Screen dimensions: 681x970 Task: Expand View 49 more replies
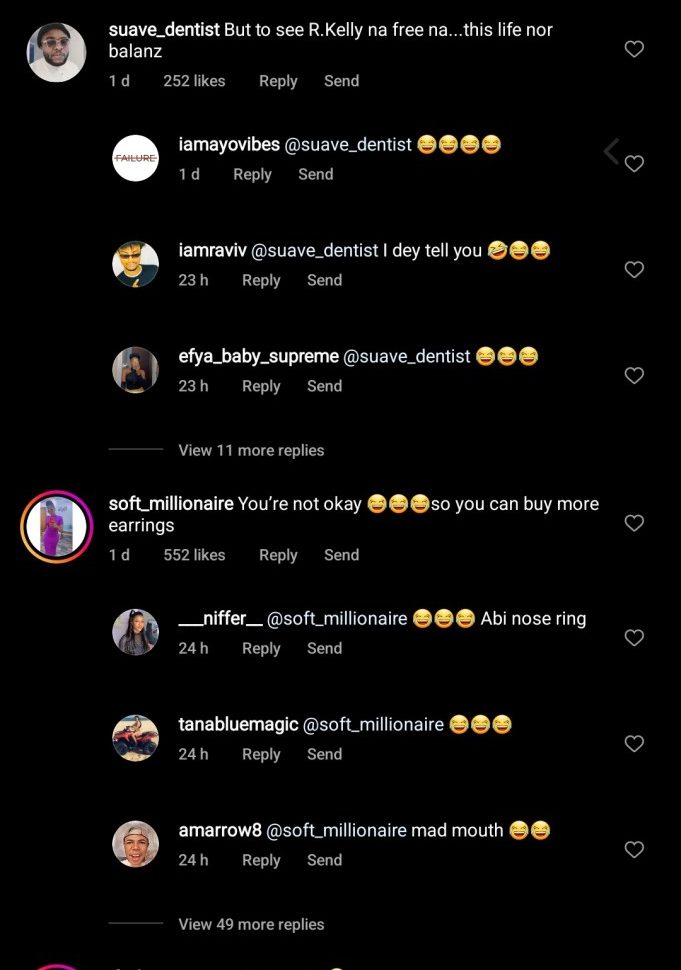[251, 924]
